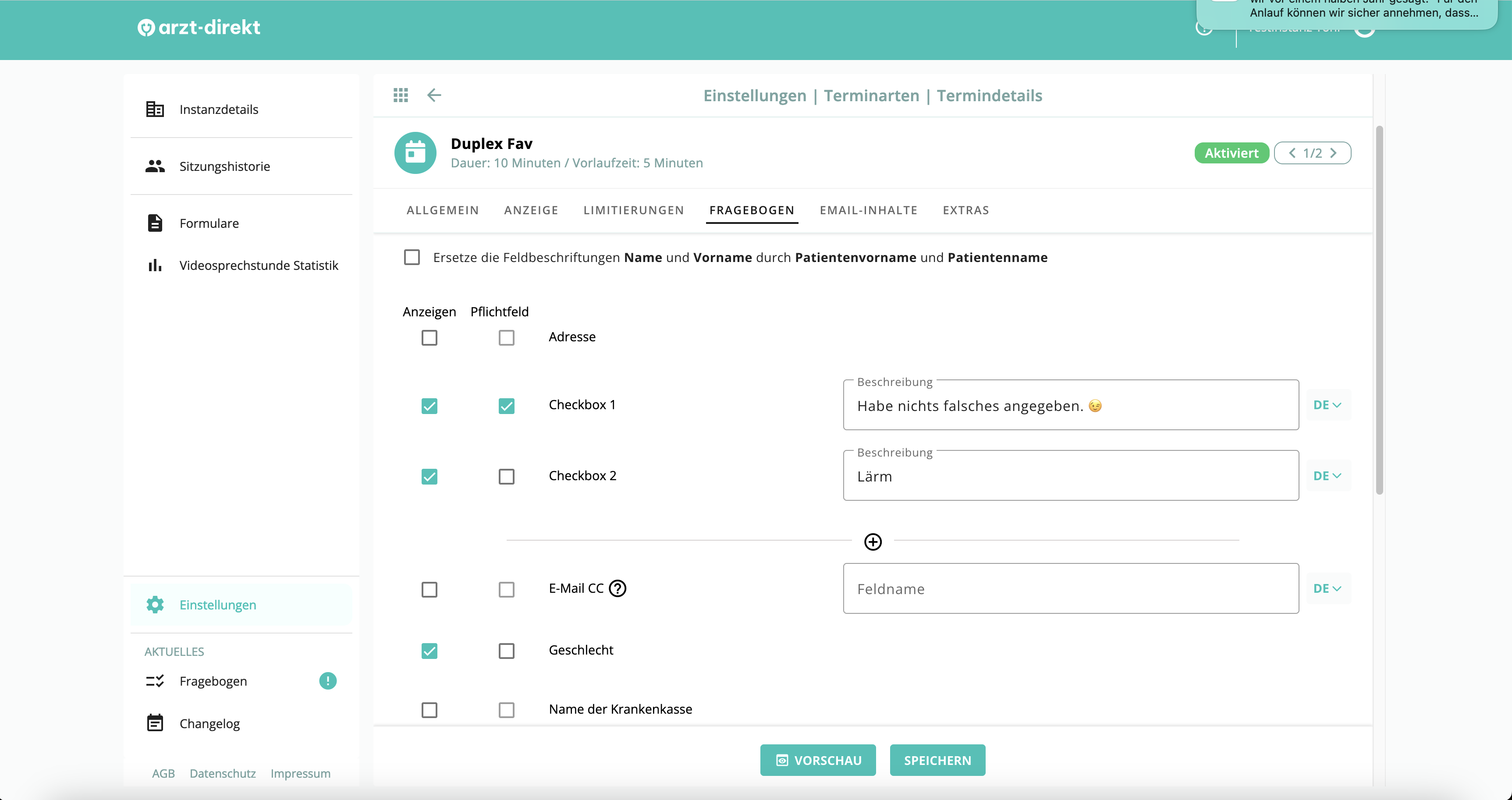Check Pflichtfeld for Checkbox 2

506,476
